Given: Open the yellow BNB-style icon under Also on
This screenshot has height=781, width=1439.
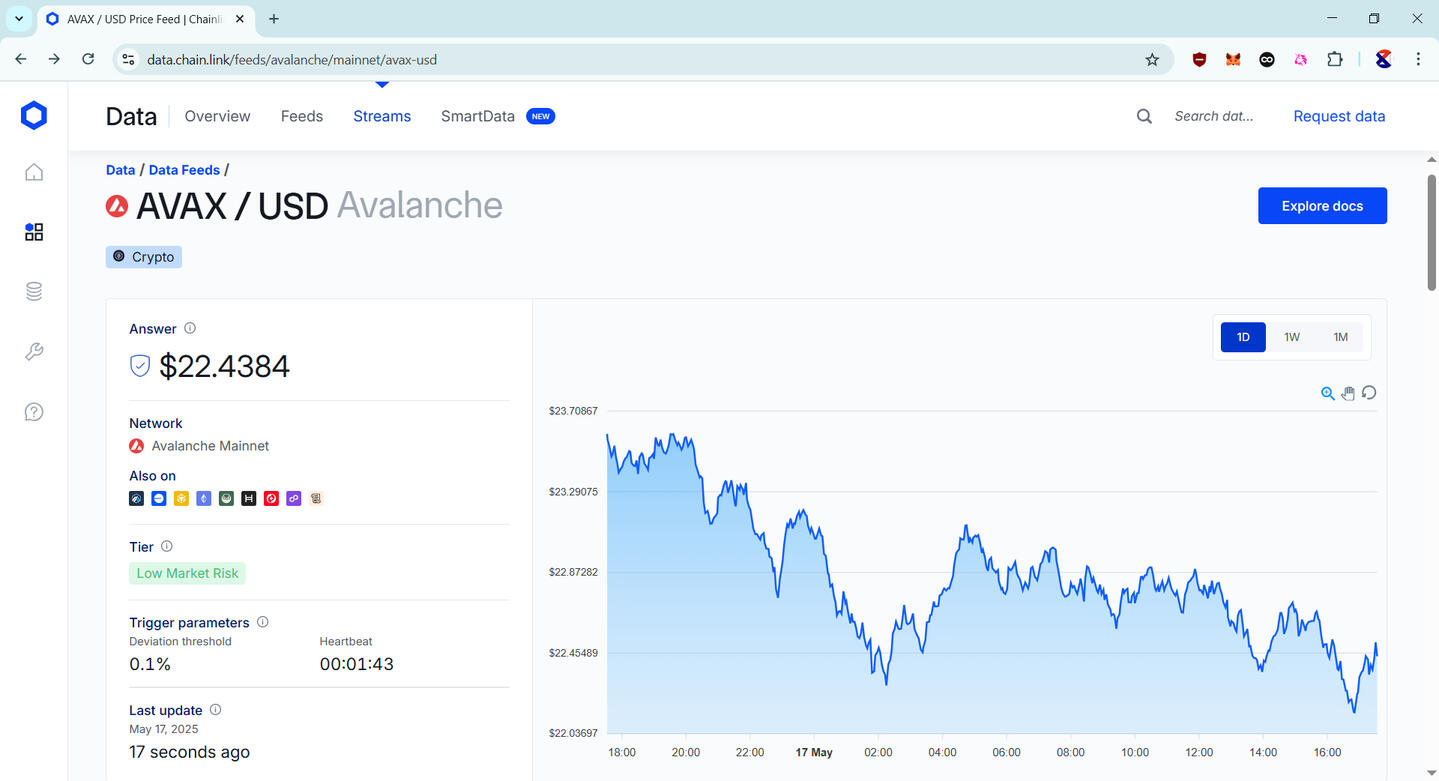Looking at the screenshot, I should coord(181,498).
